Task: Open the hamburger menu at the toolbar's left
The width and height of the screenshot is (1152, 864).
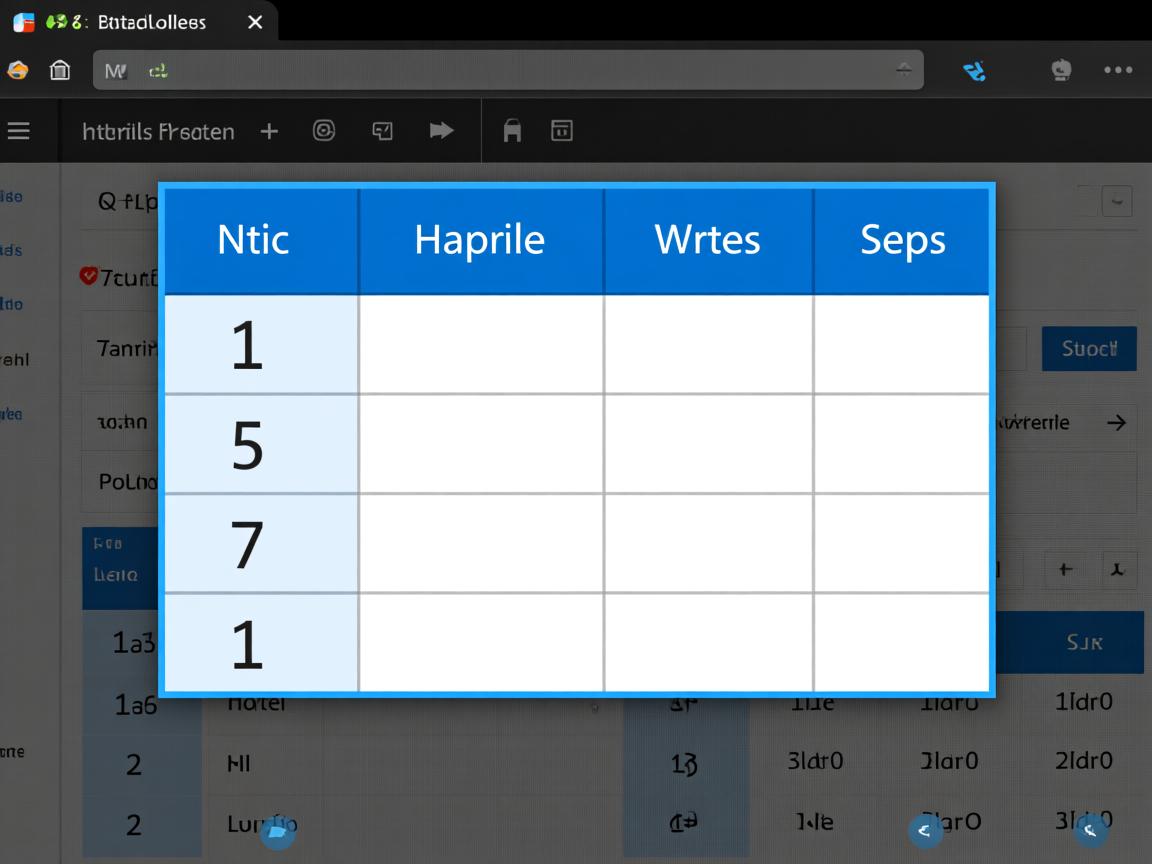Action: (x=18, y=131)
